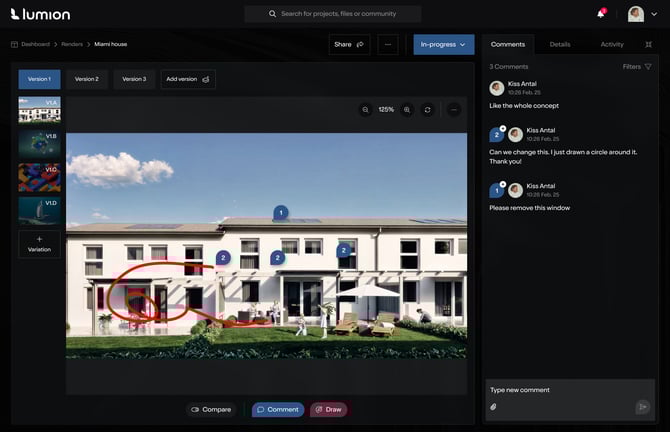Open the image viewer more options menu

tap(454, 109)
